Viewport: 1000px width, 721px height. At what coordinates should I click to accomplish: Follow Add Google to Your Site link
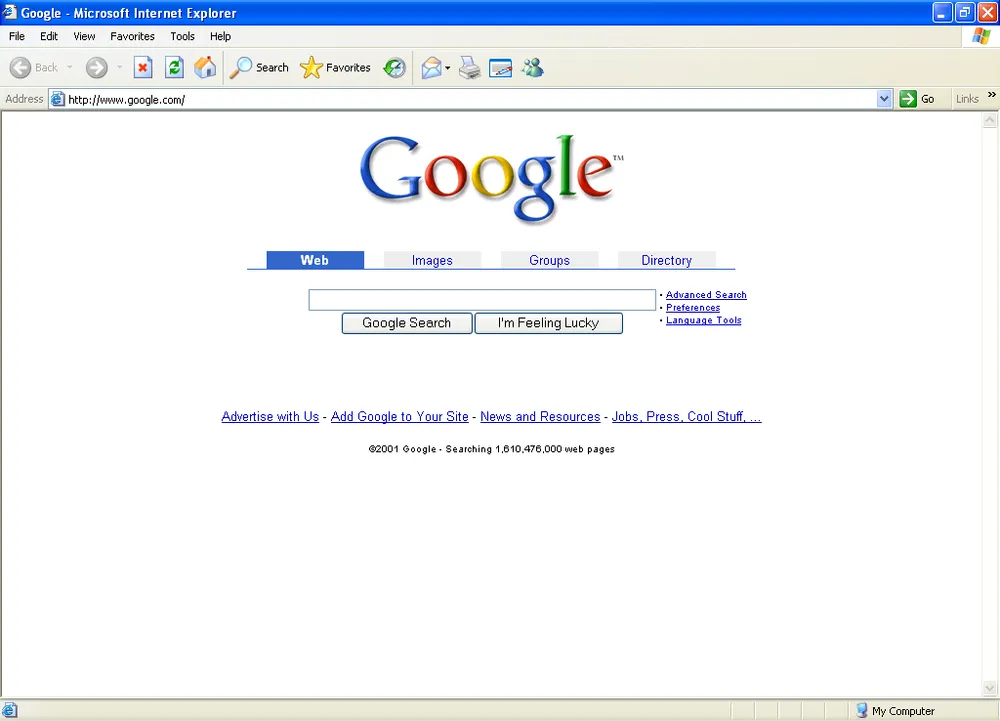pos(399,416)
